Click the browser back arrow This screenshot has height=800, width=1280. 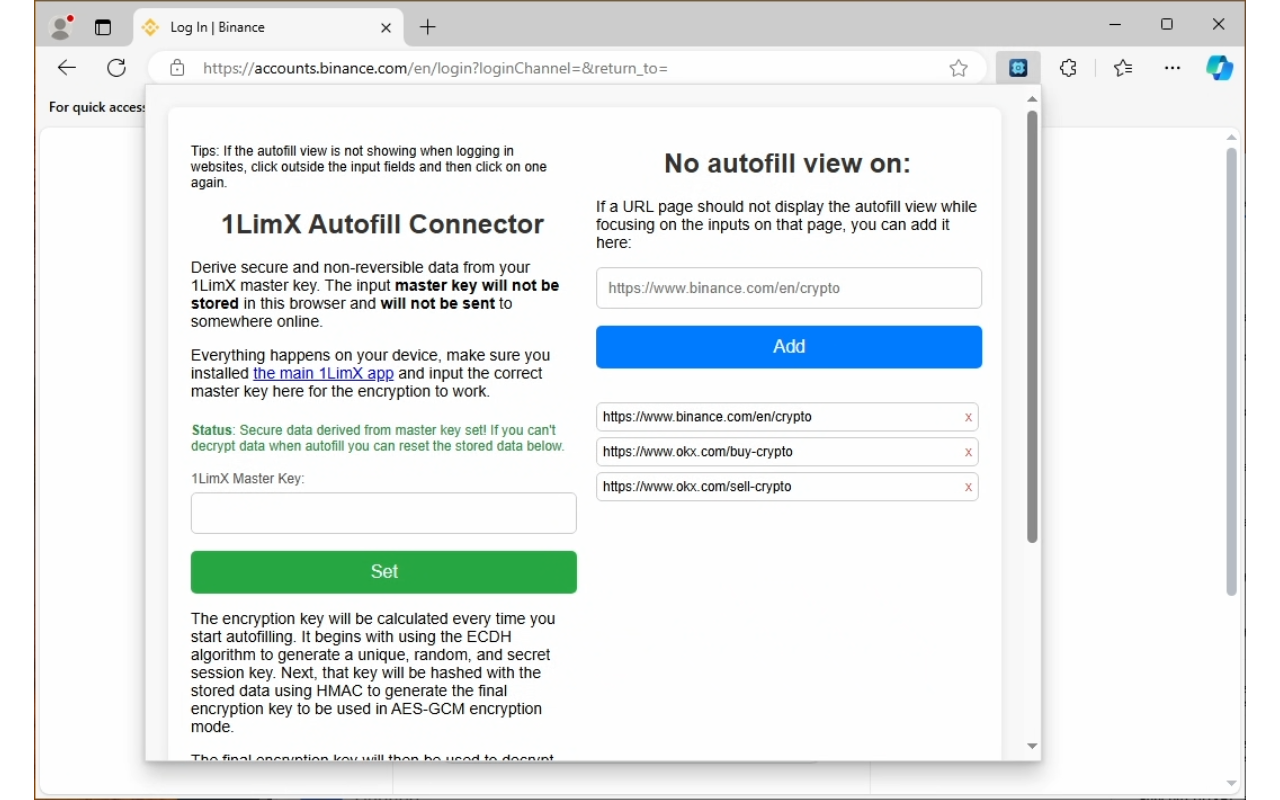66,68
